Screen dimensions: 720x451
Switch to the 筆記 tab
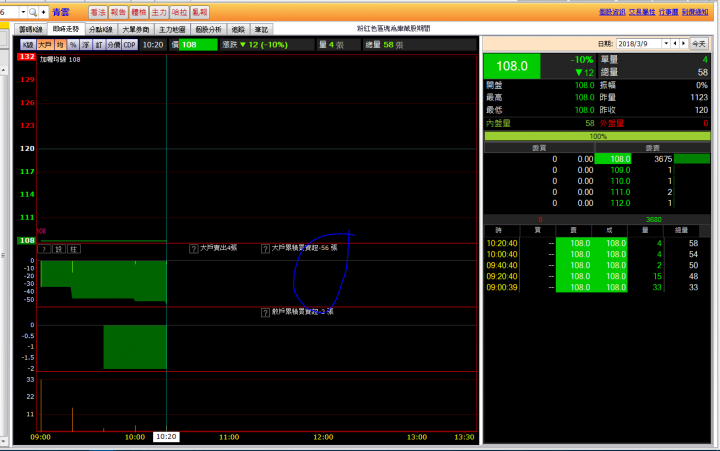261,29
